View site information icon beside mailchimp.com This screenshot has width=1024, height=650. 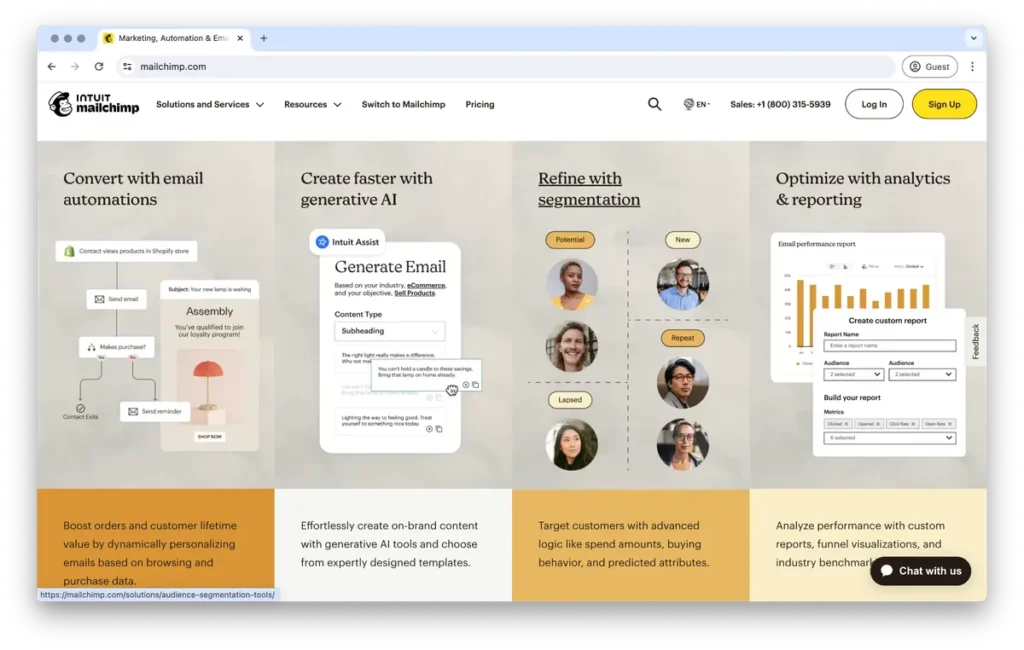127,67
